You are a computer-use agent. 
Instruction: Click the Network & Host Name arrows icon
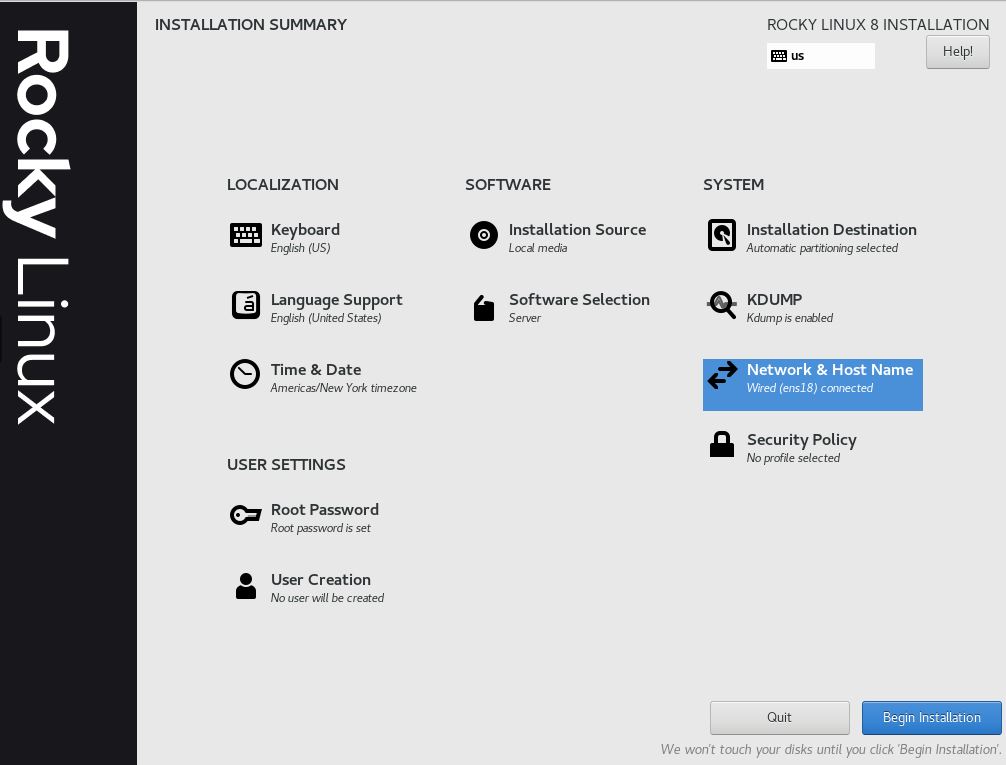(x=722, y=375)
